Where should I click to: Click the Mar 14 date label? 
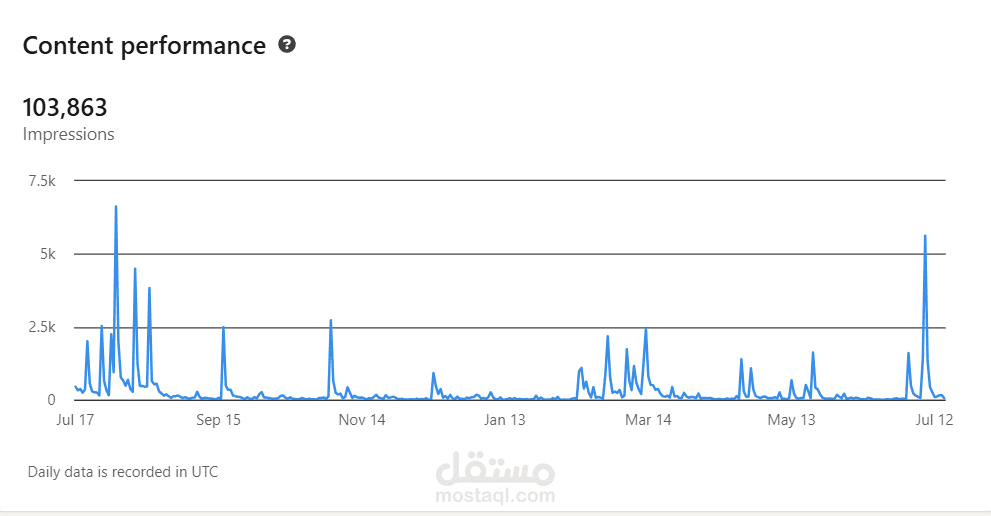(648, 420)
